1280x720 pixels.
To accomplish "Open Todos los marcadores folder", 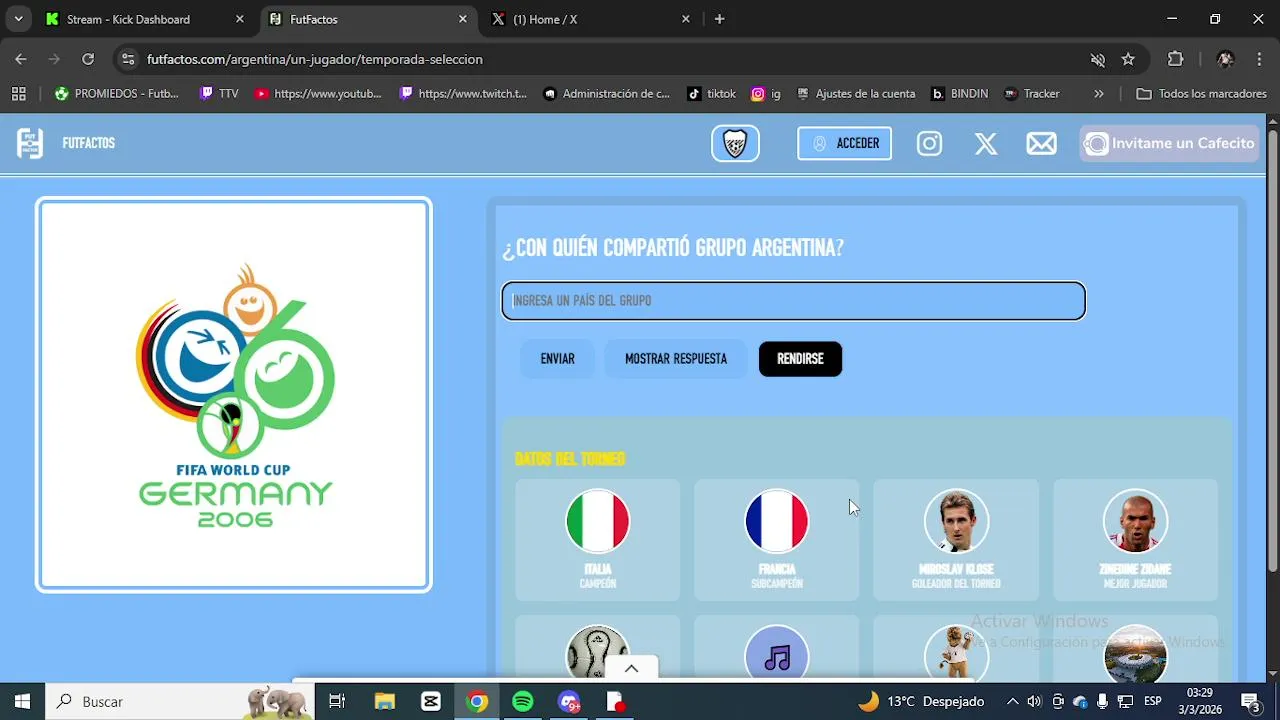I will tap(1201, 93).
